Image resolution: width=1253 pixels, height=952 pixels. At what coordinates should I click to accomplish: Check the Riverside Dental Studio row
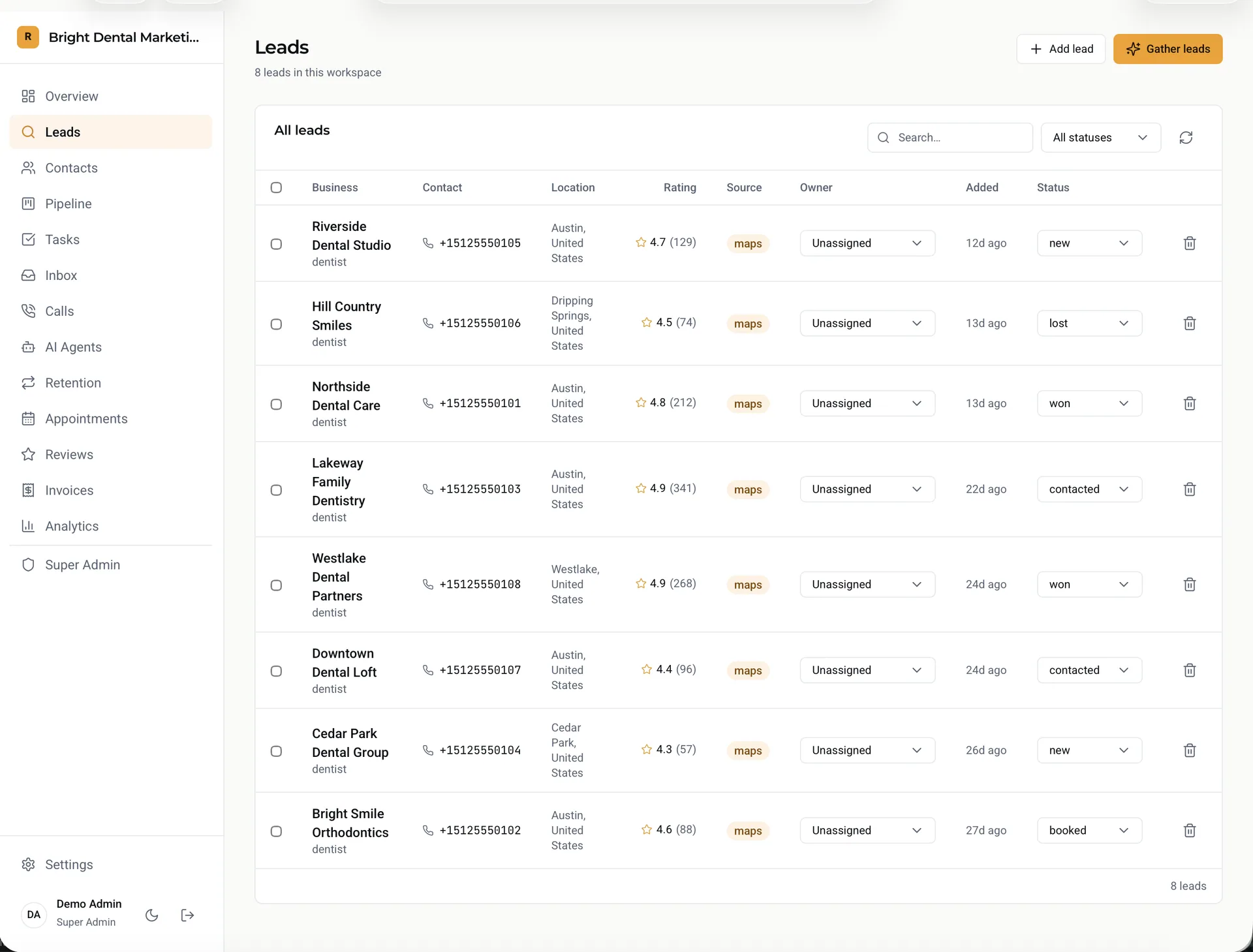click(276, 244)
